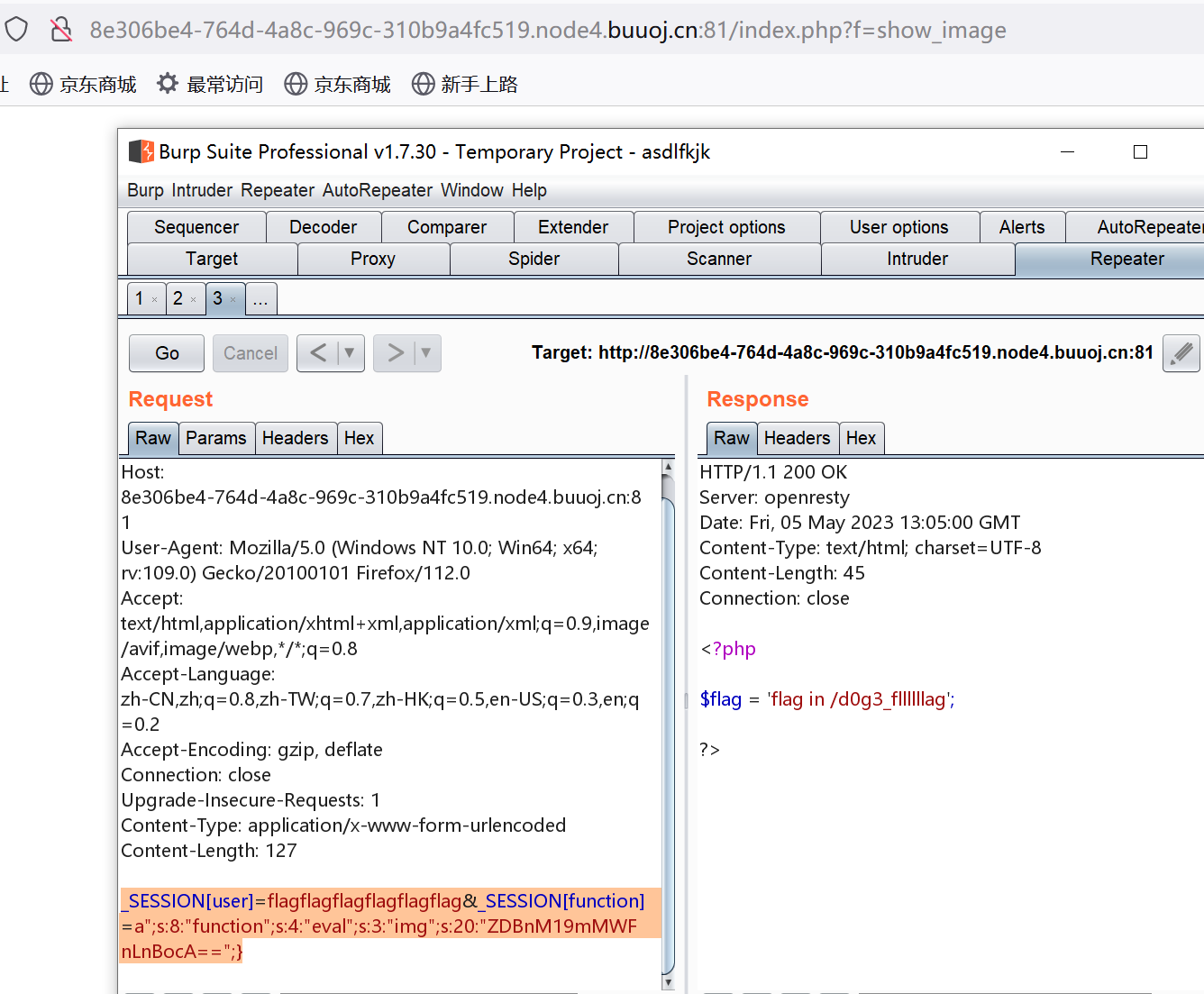Open the Intruder menu
The width and height of the screenshot is (1204, 994).
pyautogui.click(x=202, y=190)
